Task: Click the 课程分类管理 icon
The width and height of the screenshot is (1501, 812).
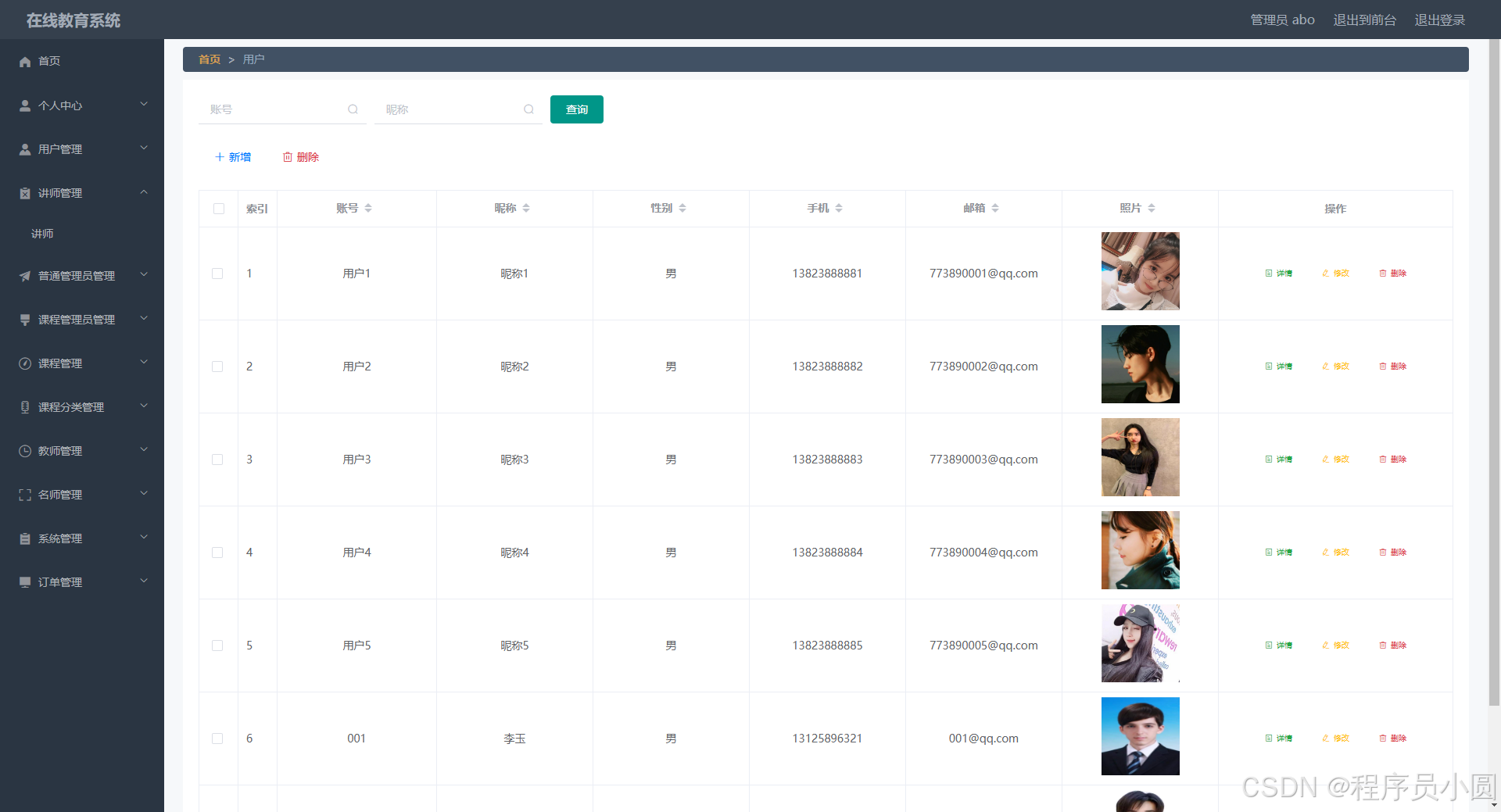Action: 25,407
